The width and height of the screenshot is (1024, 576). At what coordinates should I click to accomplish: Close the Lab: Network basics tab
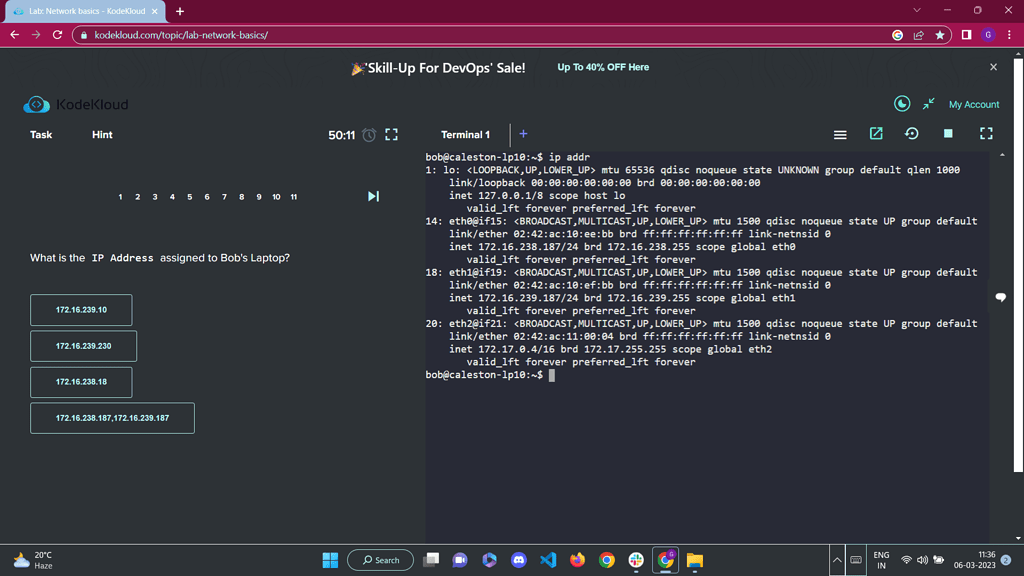click(155, 11)
